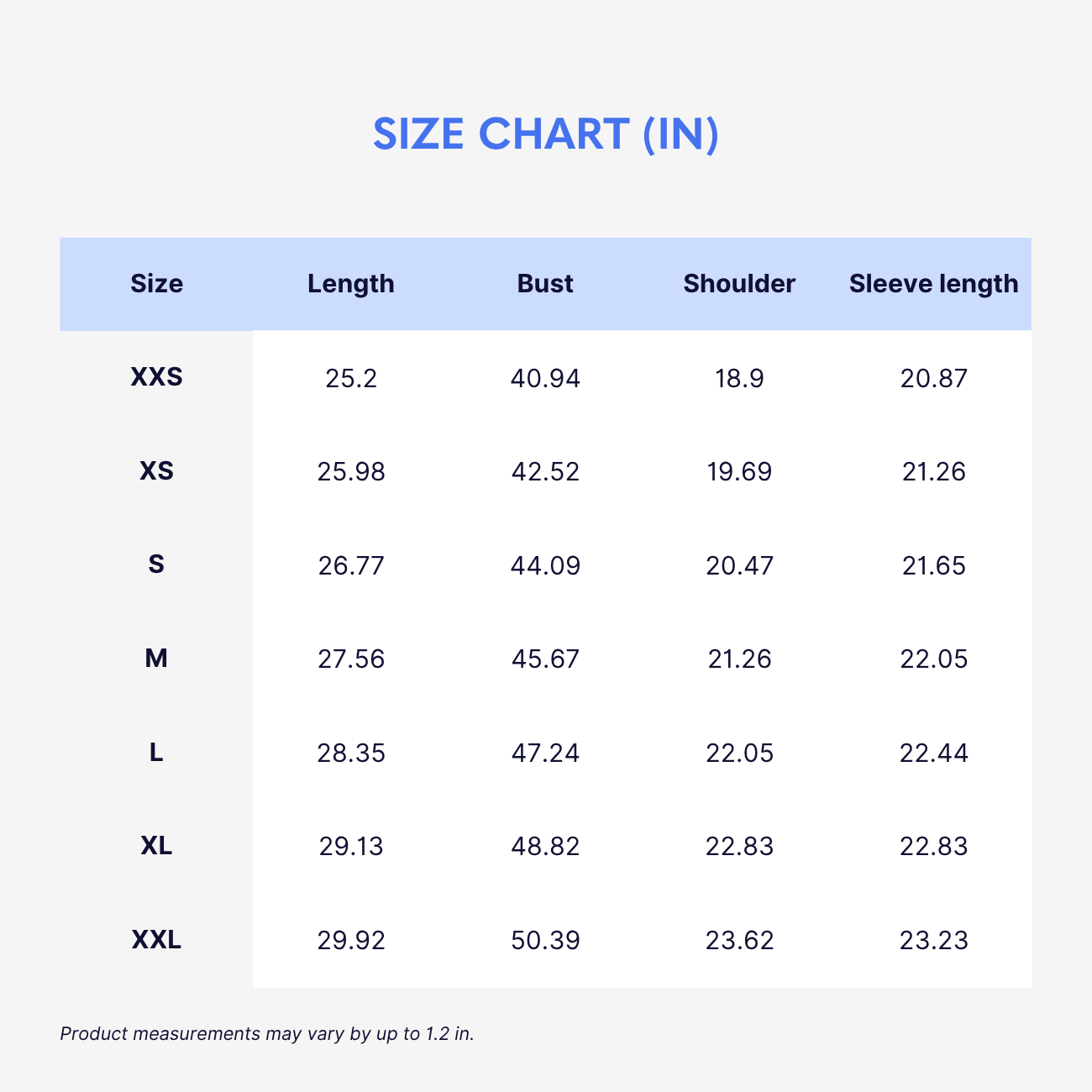Viewport: 1092px width, 1092px height.
Task: Click the XXS size row label
Action: pyautogui.click(x=156, y=377)
